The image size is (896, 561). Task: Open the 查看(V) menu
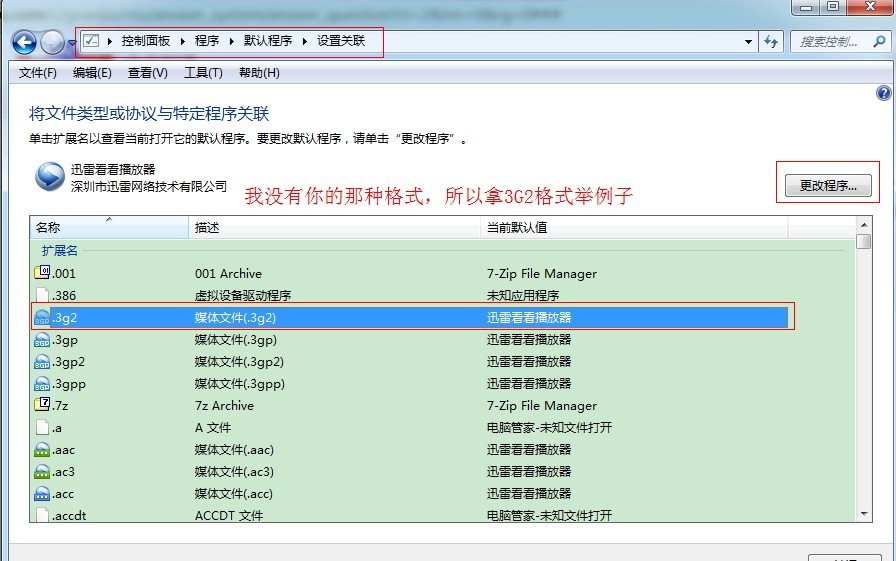[147, 73]
